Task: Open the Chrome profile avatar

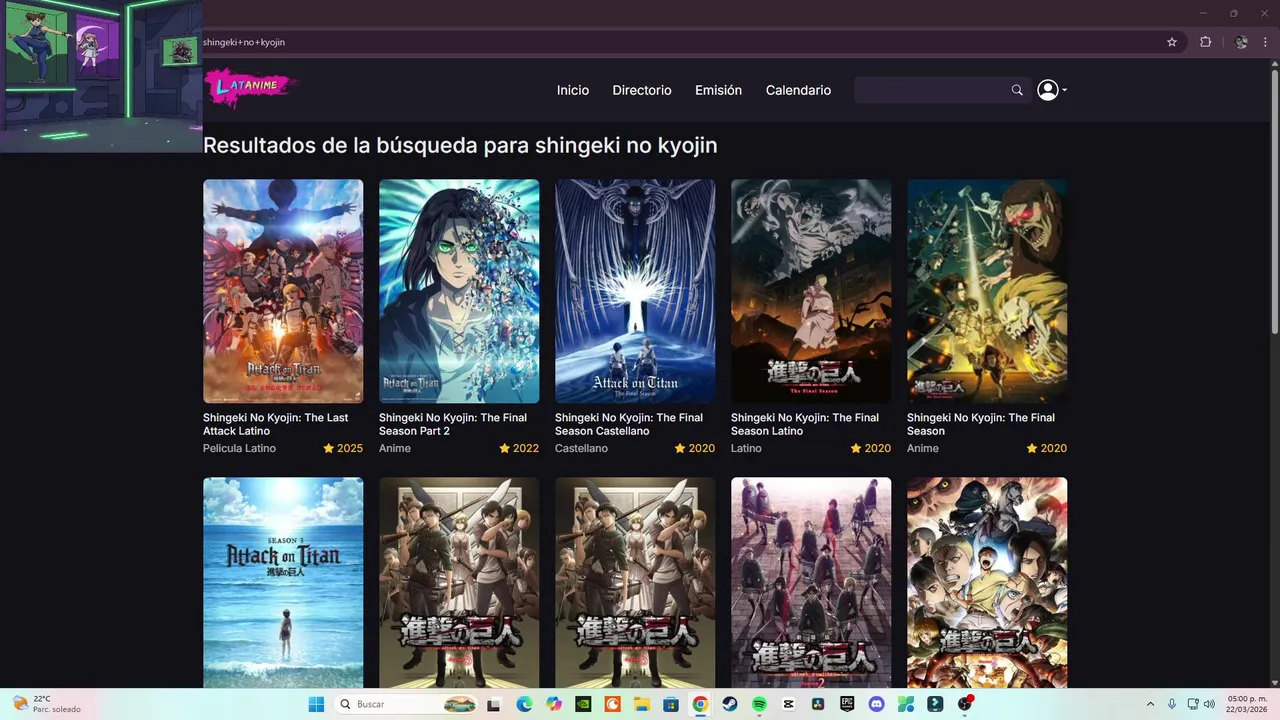Action: [x=1241, y=42]
